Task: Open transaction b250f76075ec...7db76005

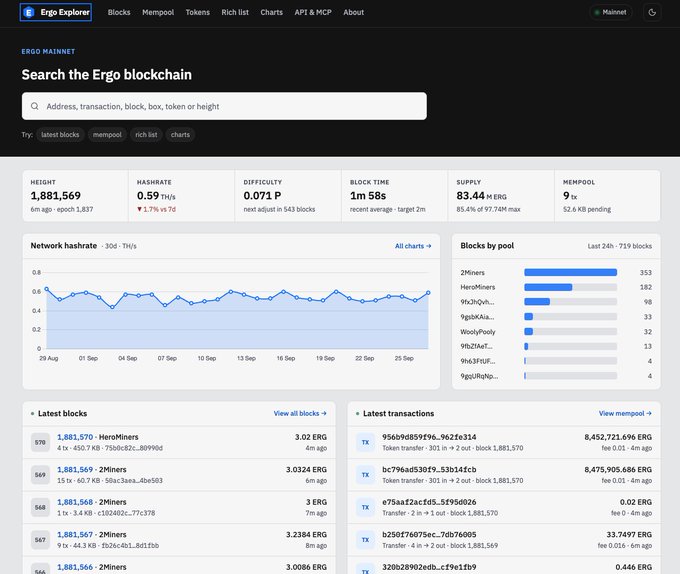Action: tap(429, 535)
